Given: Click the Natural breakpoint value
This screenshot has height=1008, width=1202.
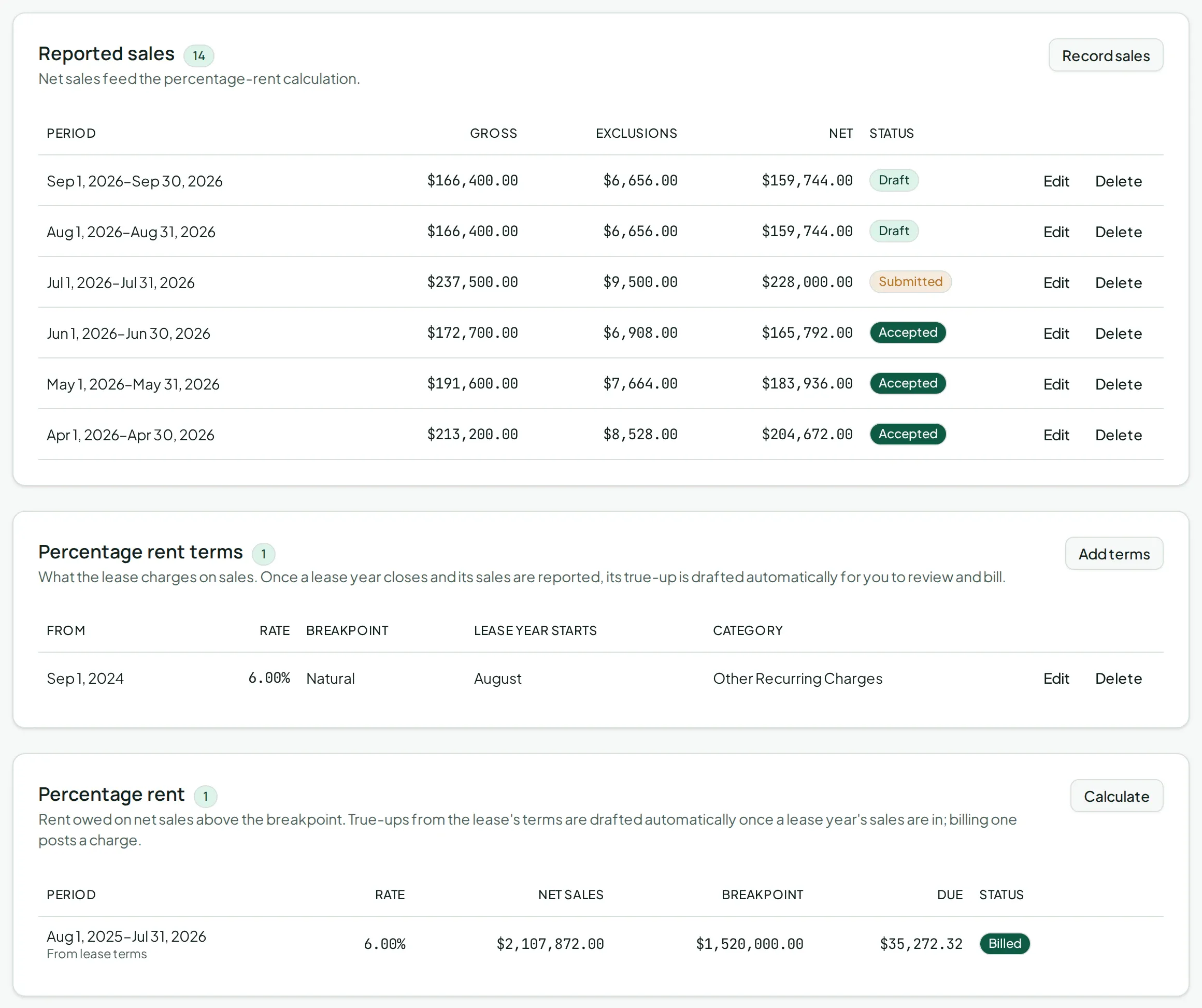Looking at the screenshot, I should point(330,678).
